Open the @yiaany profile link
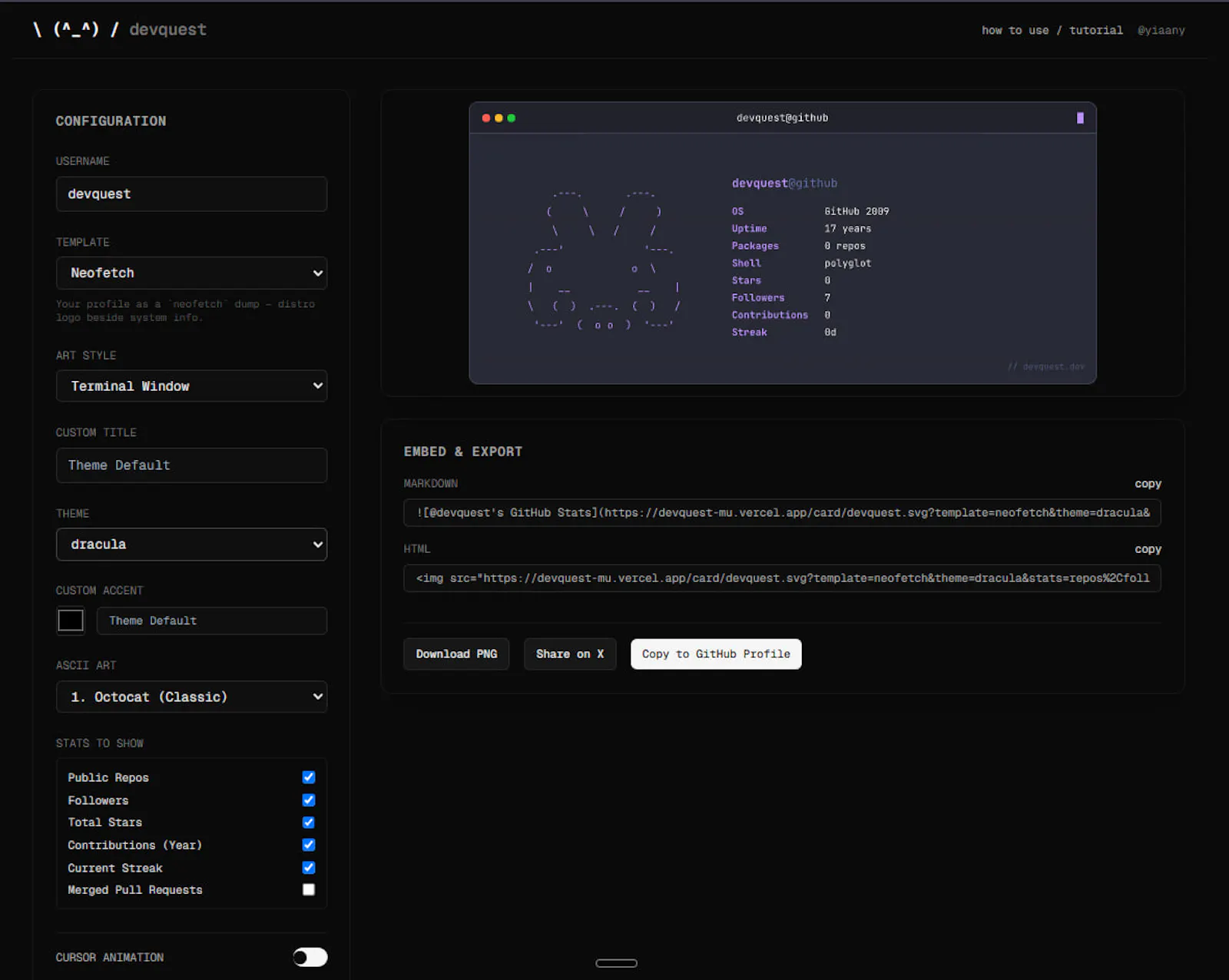Screen dimensions: 1229x980 [1161, 31]
